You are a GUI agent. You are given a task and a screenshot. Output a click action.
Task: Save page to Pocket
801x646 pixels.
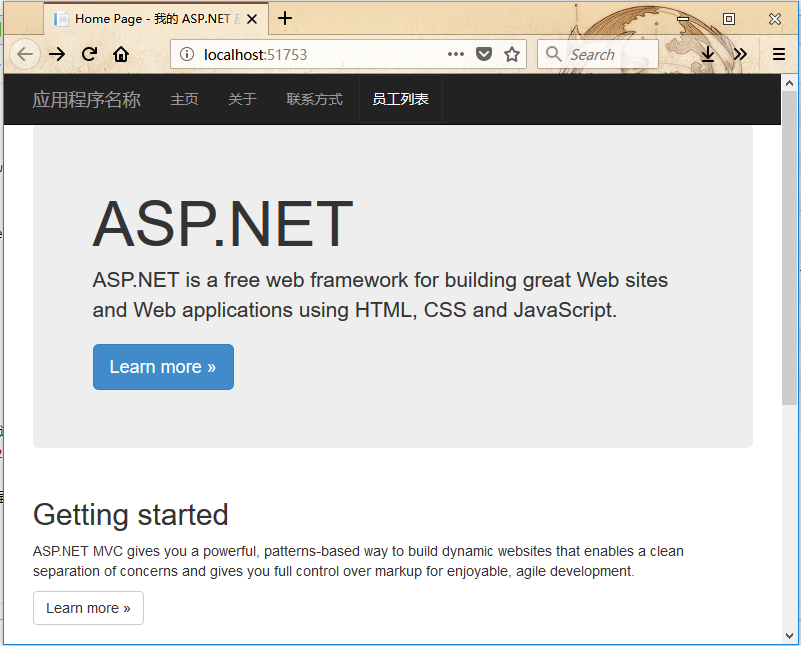(x=484, y=54)
